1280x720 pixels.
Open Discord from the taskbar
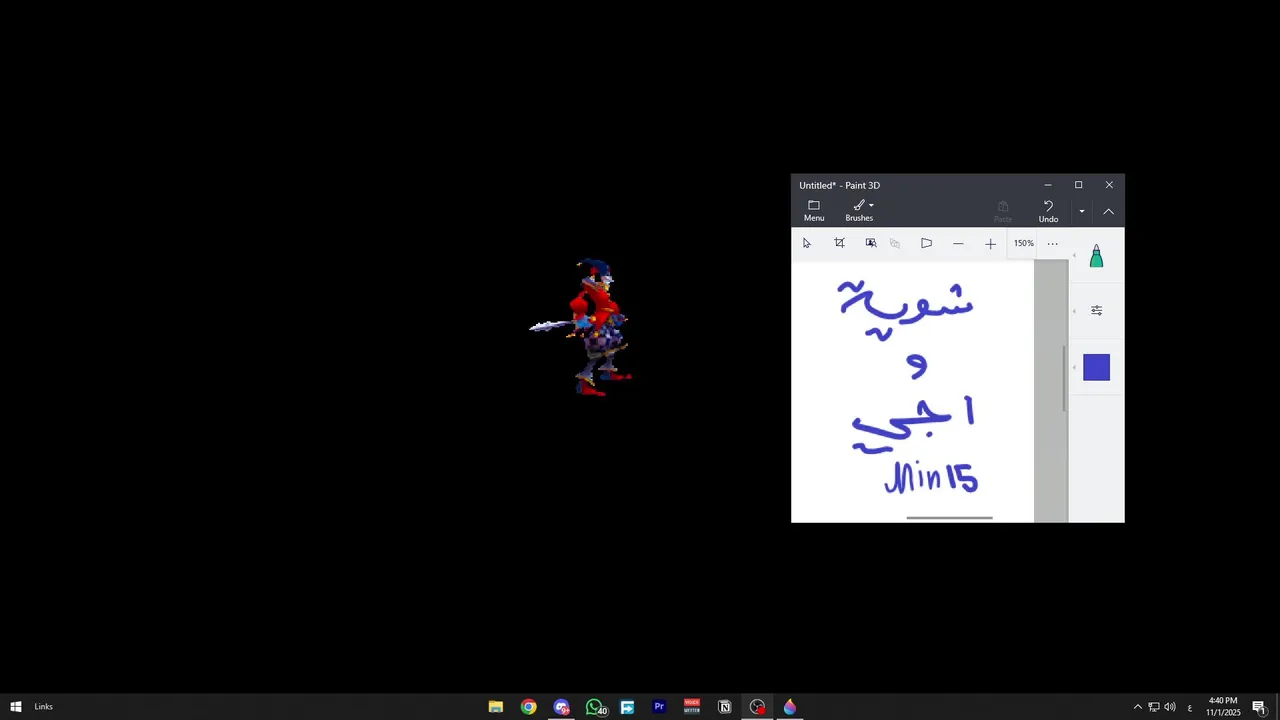(561, 707)
